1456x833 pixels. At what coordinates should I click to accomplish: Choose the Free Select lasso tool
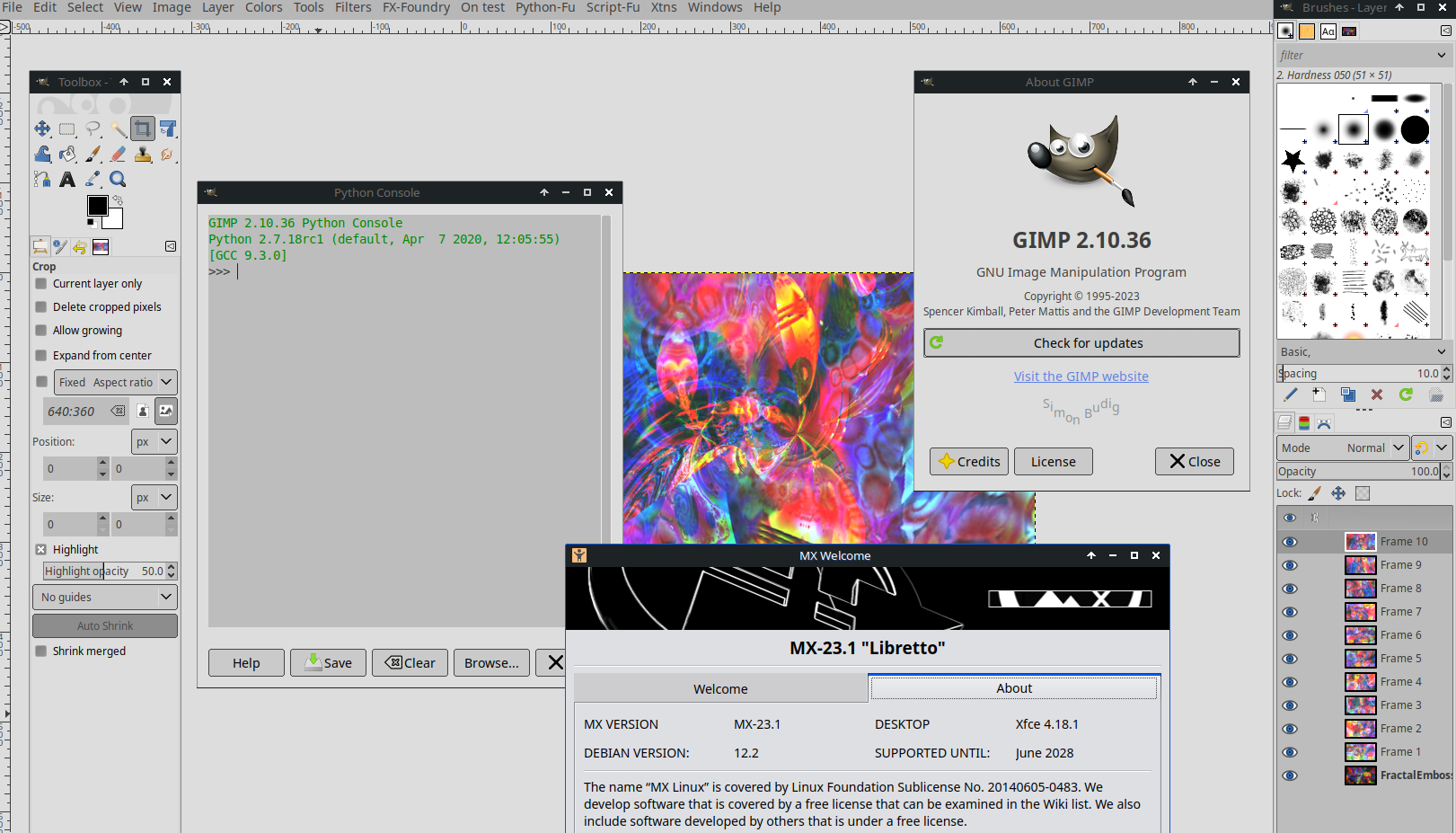(x=93, y=128)
